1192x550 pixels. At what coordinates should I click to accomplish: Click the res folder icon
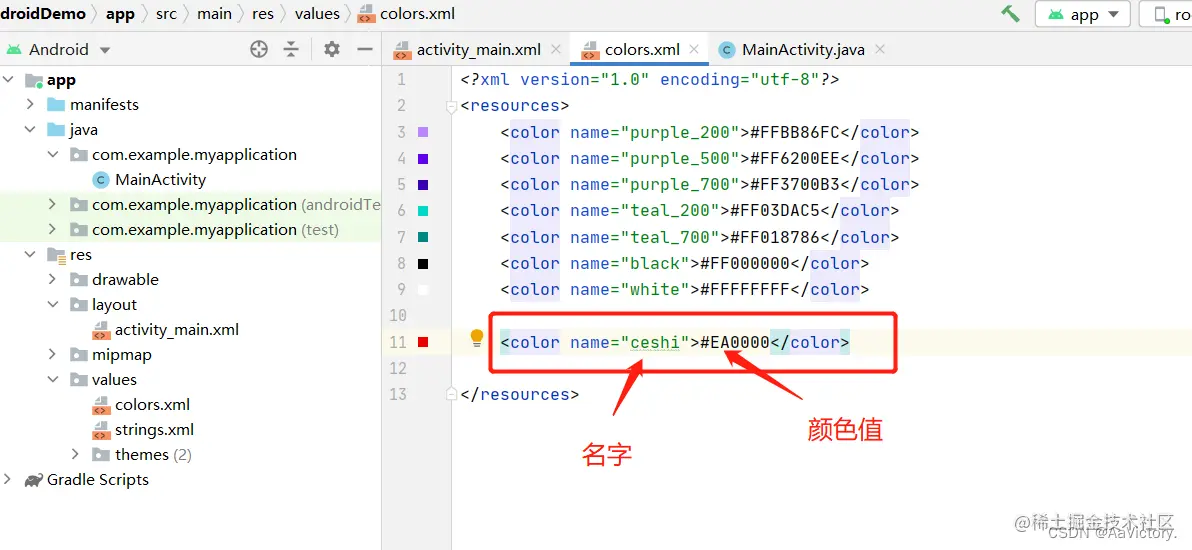click(56, 254)
